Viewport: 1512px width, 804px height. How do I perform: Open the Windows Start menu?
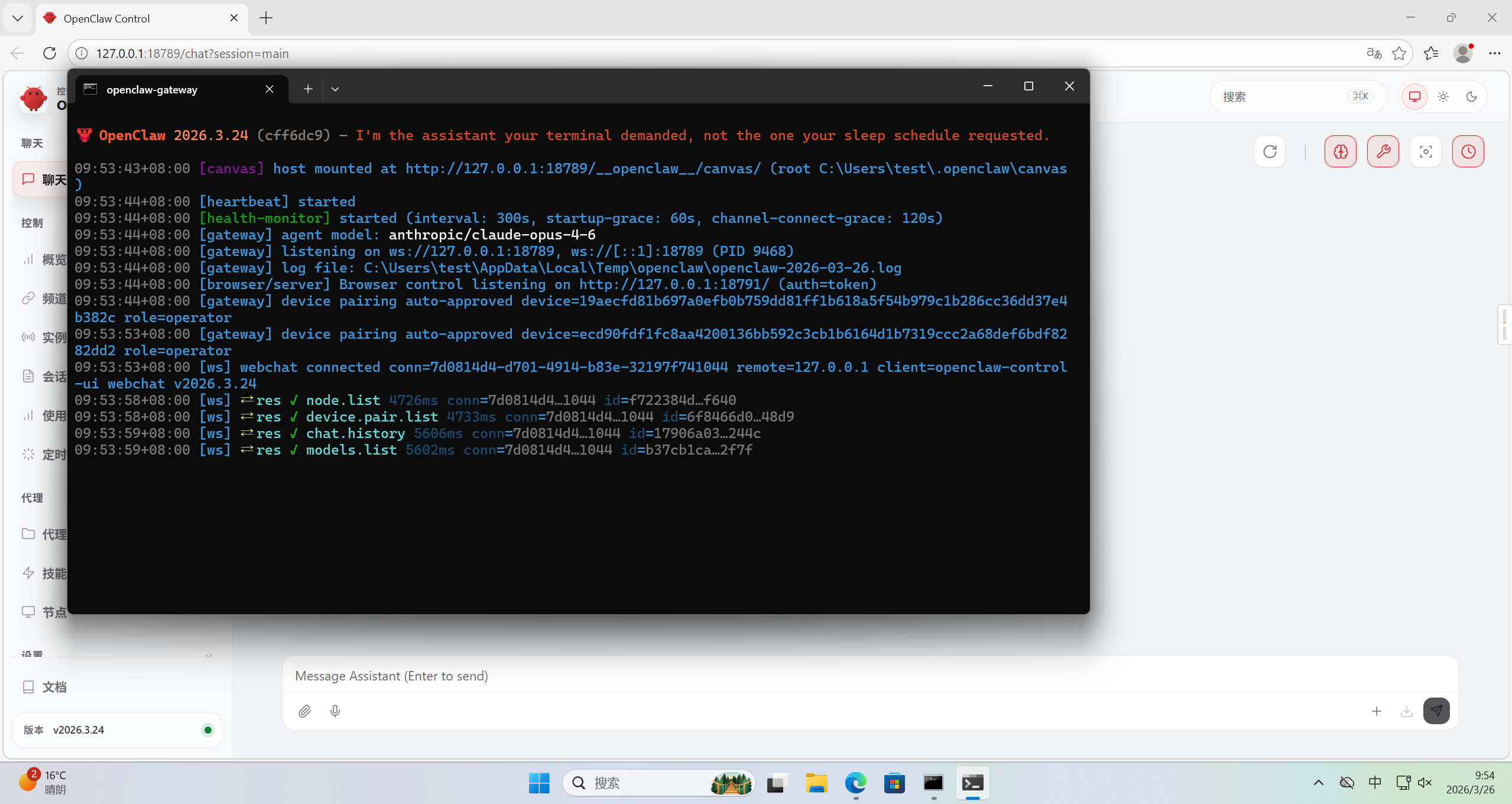point(539,783)
